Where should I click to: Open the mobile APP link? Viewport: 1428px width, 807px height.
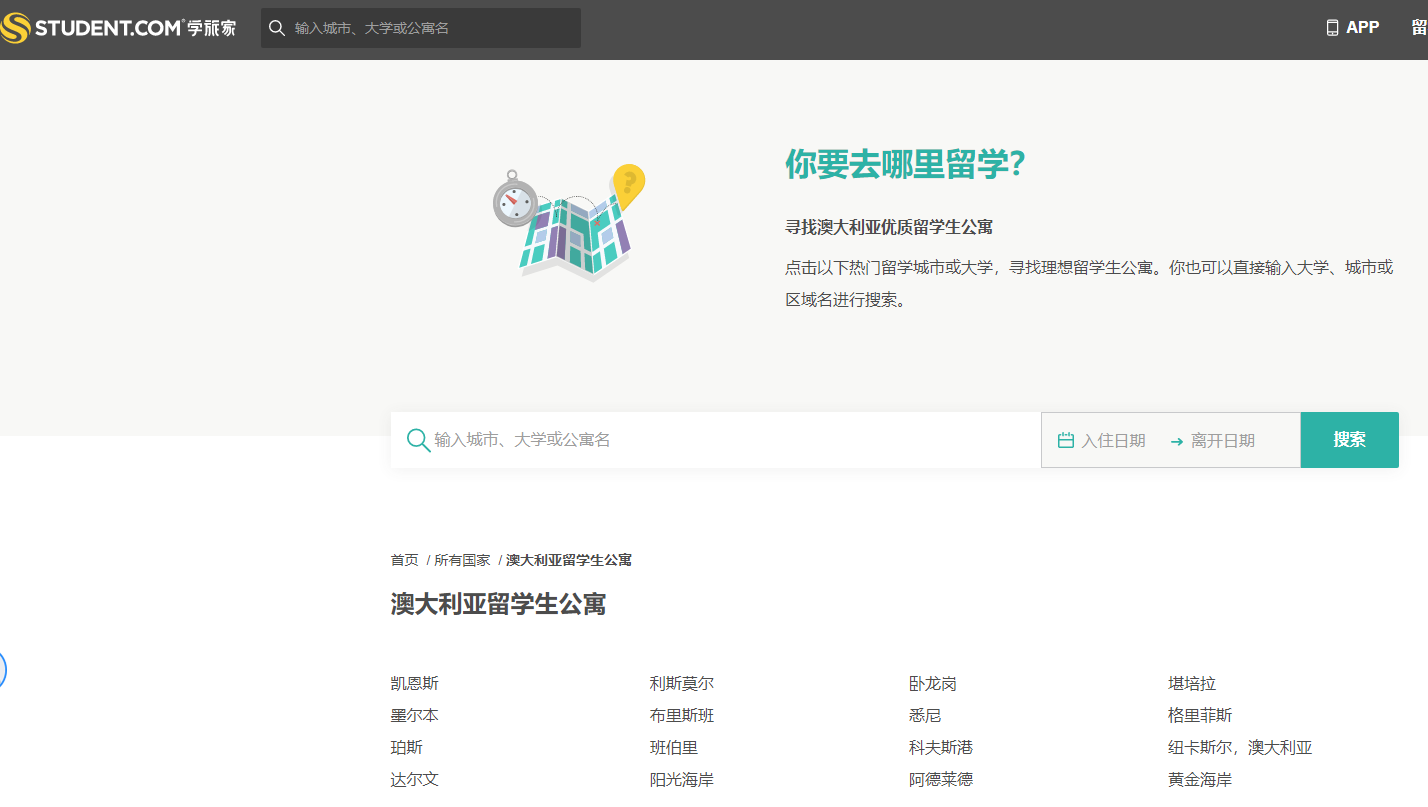[x=1352, y=28]
